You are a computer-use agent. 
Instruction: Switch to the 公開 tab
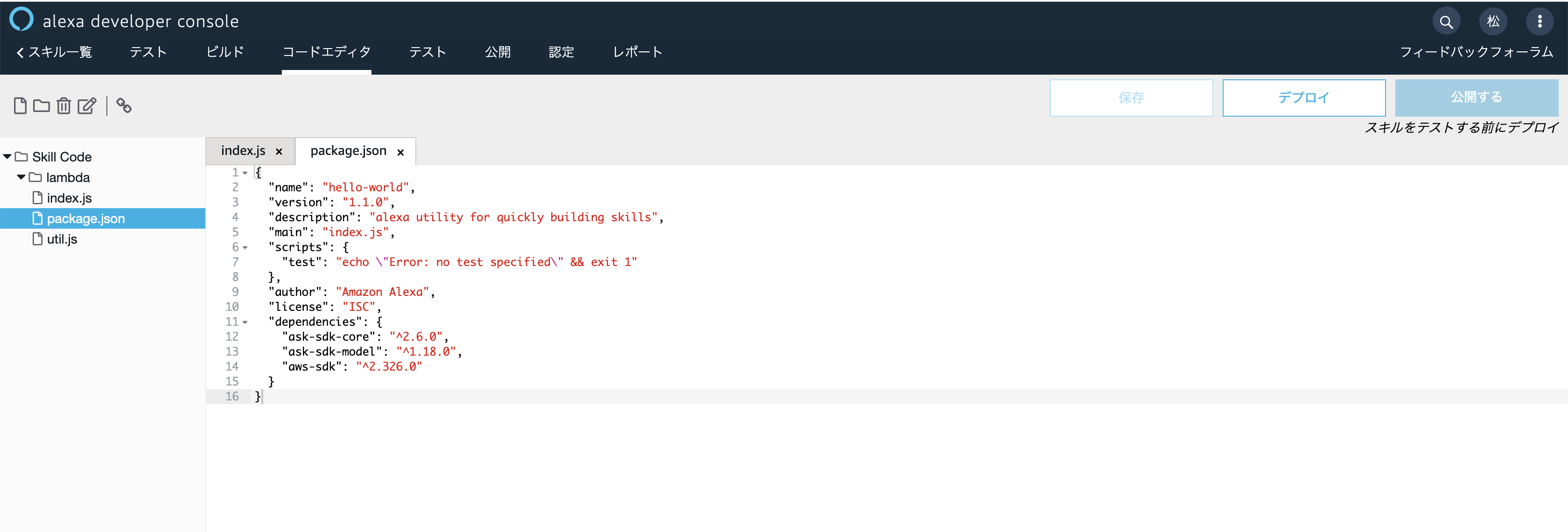point(498,52)
